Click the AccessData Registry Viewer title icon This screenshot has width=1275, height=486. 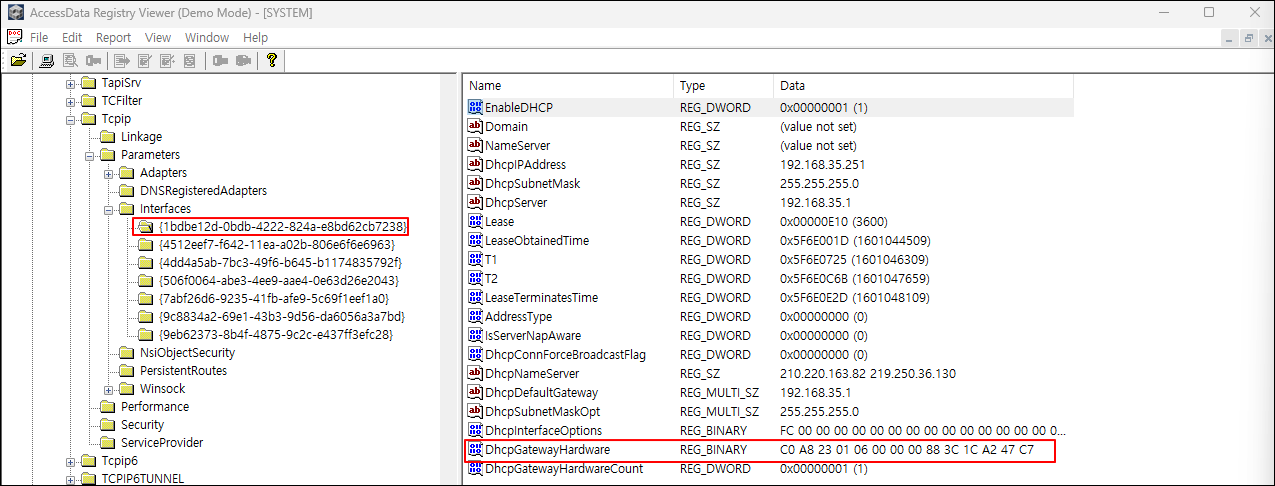[14, 12]
